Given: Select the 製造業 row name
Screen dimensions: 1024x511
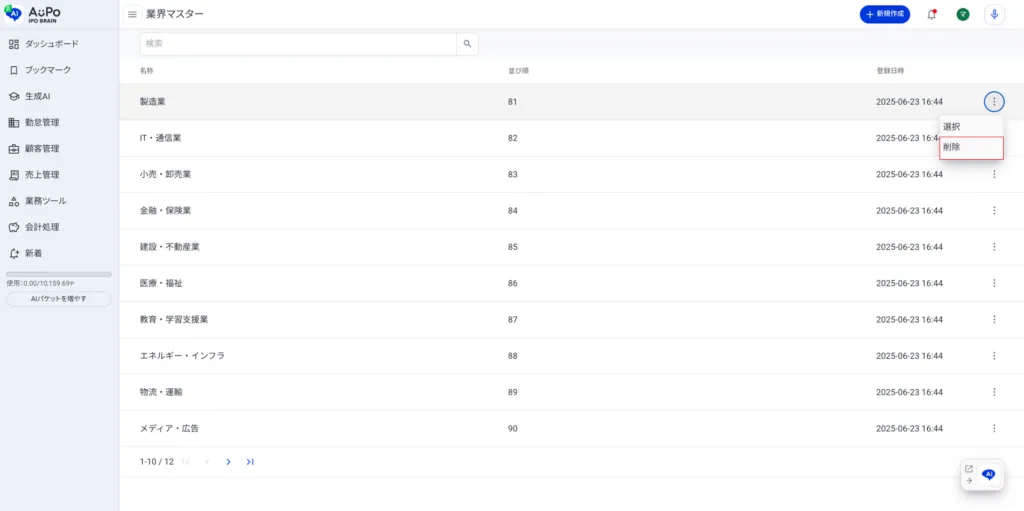Looking at the screenshot, I should (x=153, y=102).
